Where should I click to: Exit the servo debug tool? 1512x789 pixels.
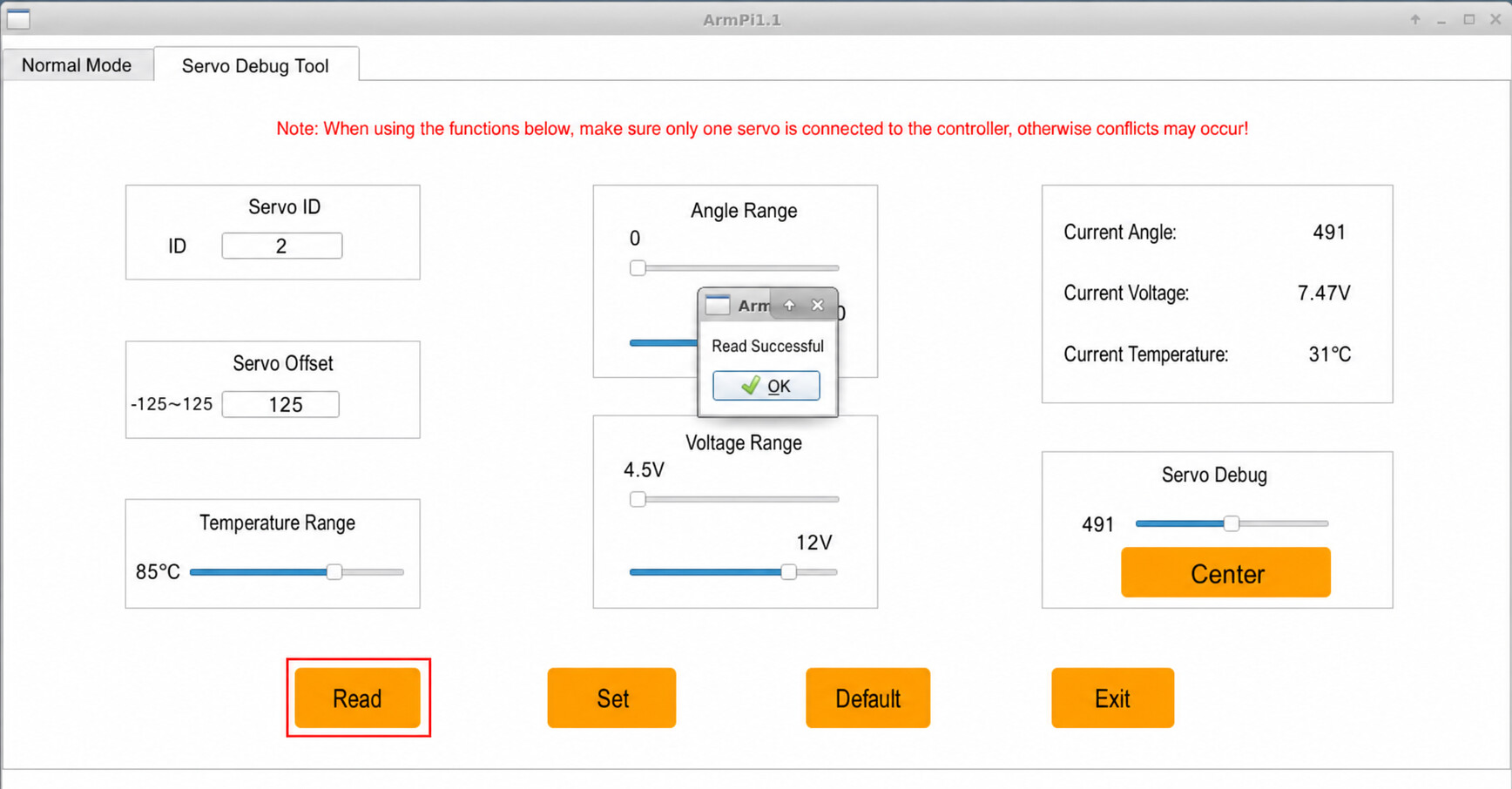1113,698
